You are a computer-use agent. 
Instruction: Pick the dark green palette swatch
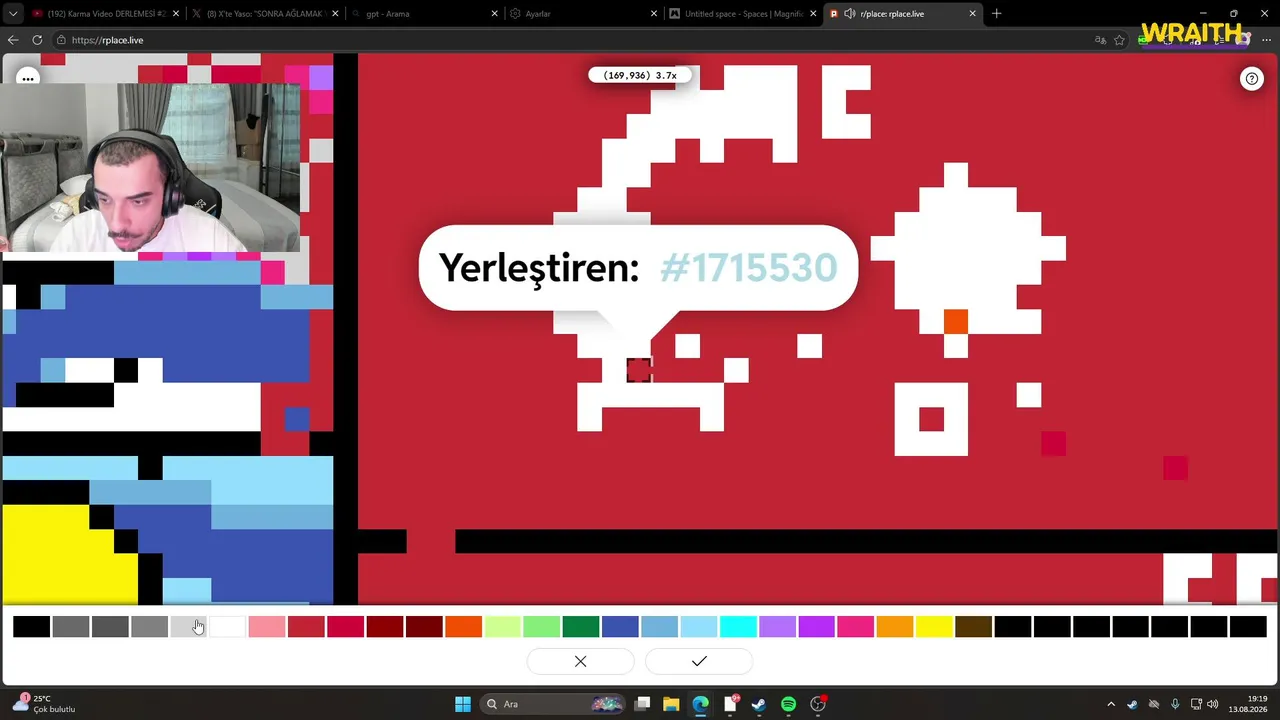(x=581, y=627)
